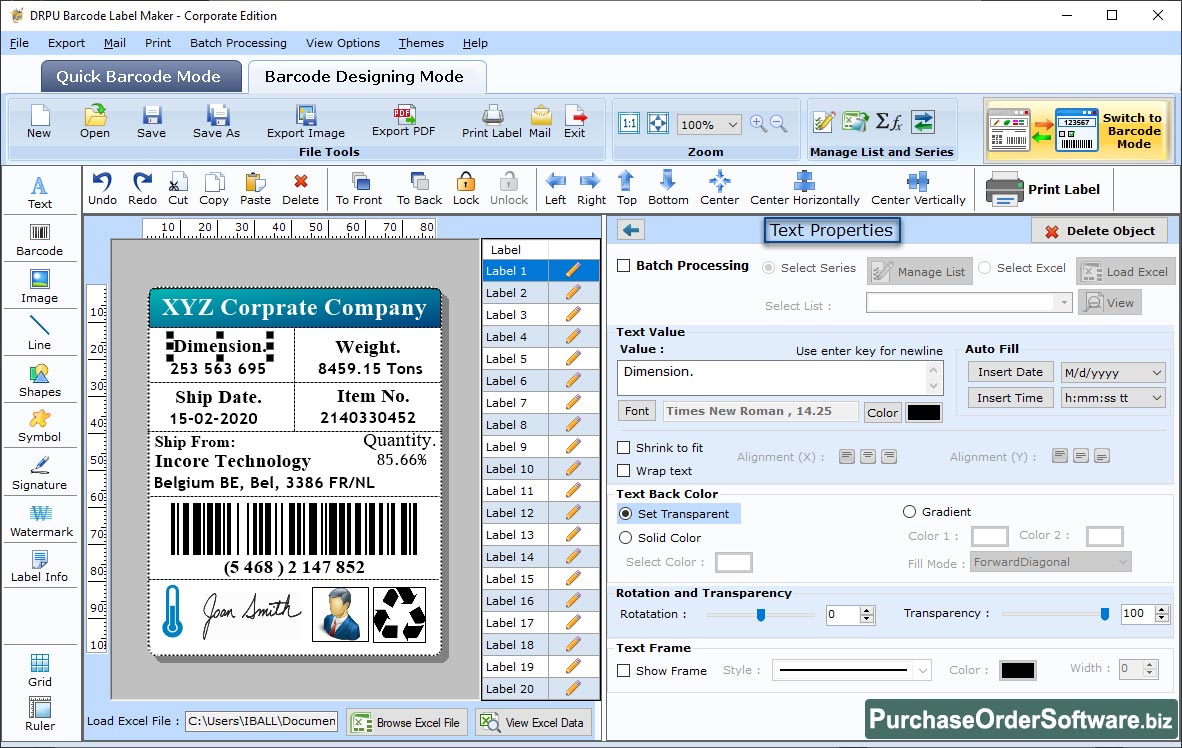Toggle the Grid display
This screenshot has width=1182, height=748.
click(40, 670)
